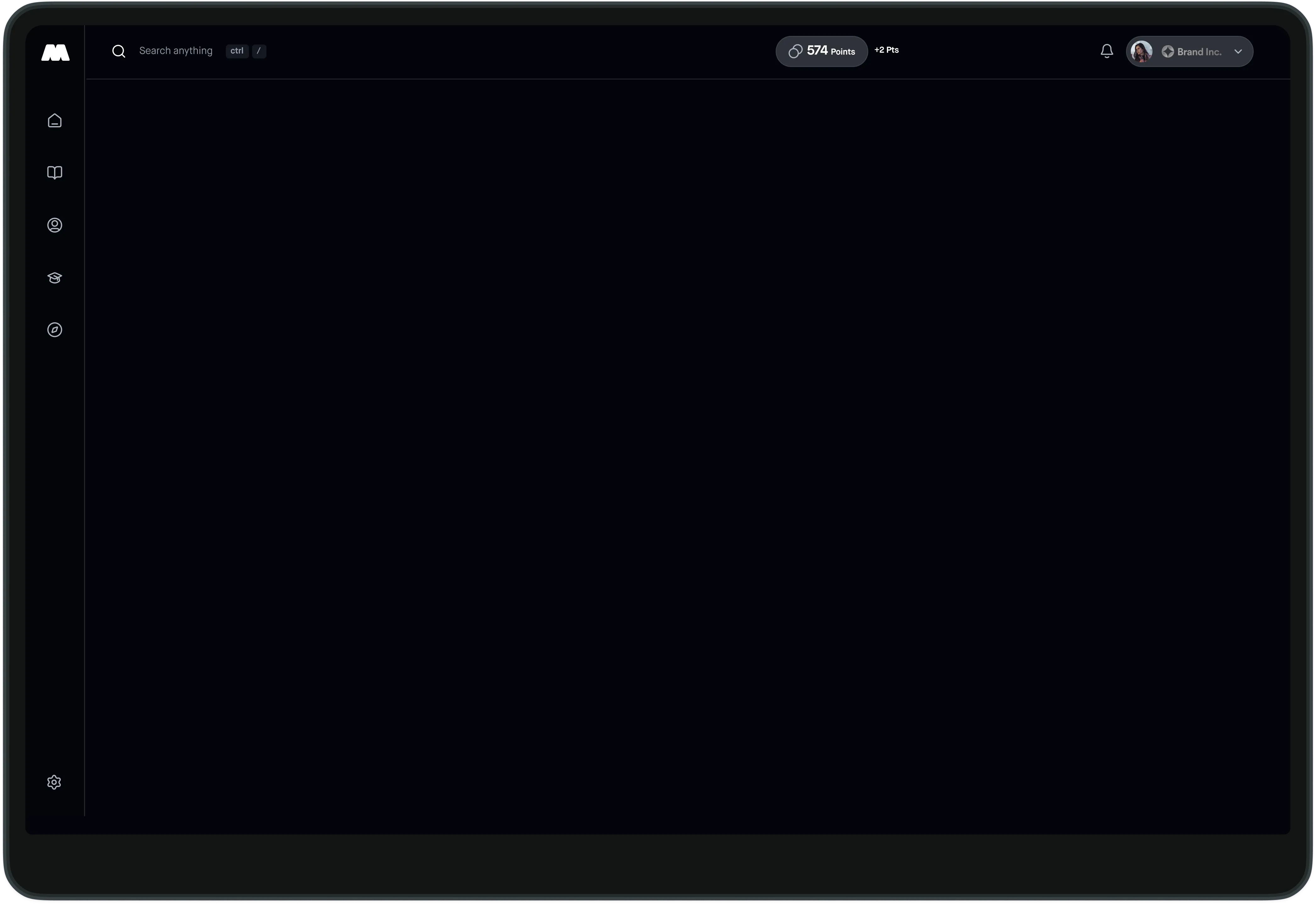Open the profile user icon
This screenshot has width=1316, height=905.
click(x=54, y=225)
